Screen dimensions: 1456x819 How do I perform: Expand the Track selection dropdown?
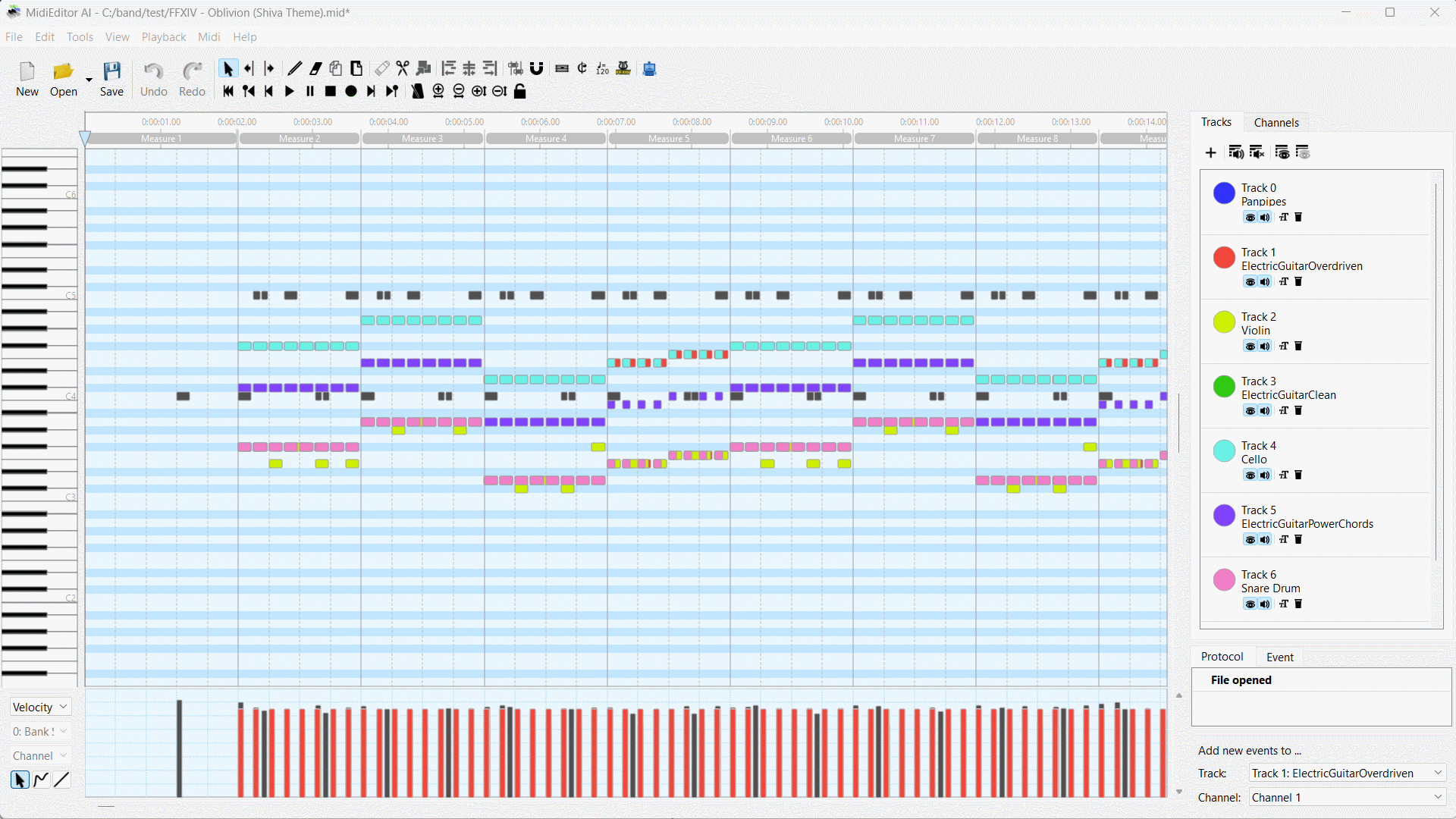[1347, 773]
